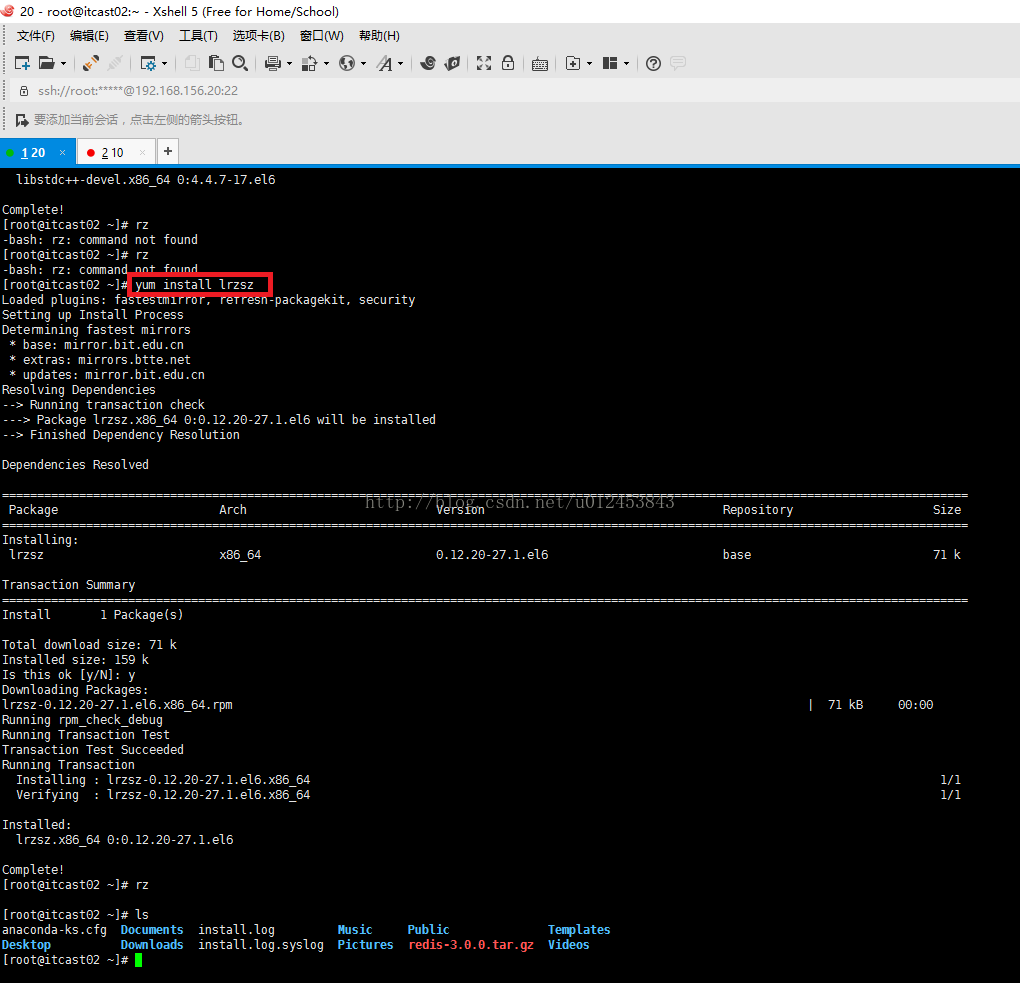The width and height of the screenshot is (1020, 983).
Task: Click 'Pictures' directory name
Action: pos(366,945)
